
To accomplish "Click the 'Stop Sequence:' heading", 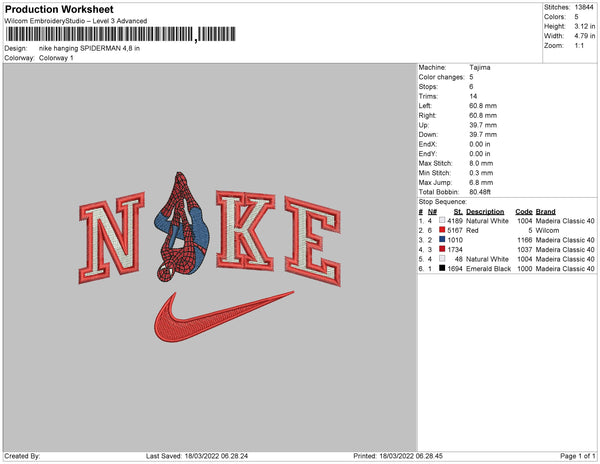I will tap(443, 202).
